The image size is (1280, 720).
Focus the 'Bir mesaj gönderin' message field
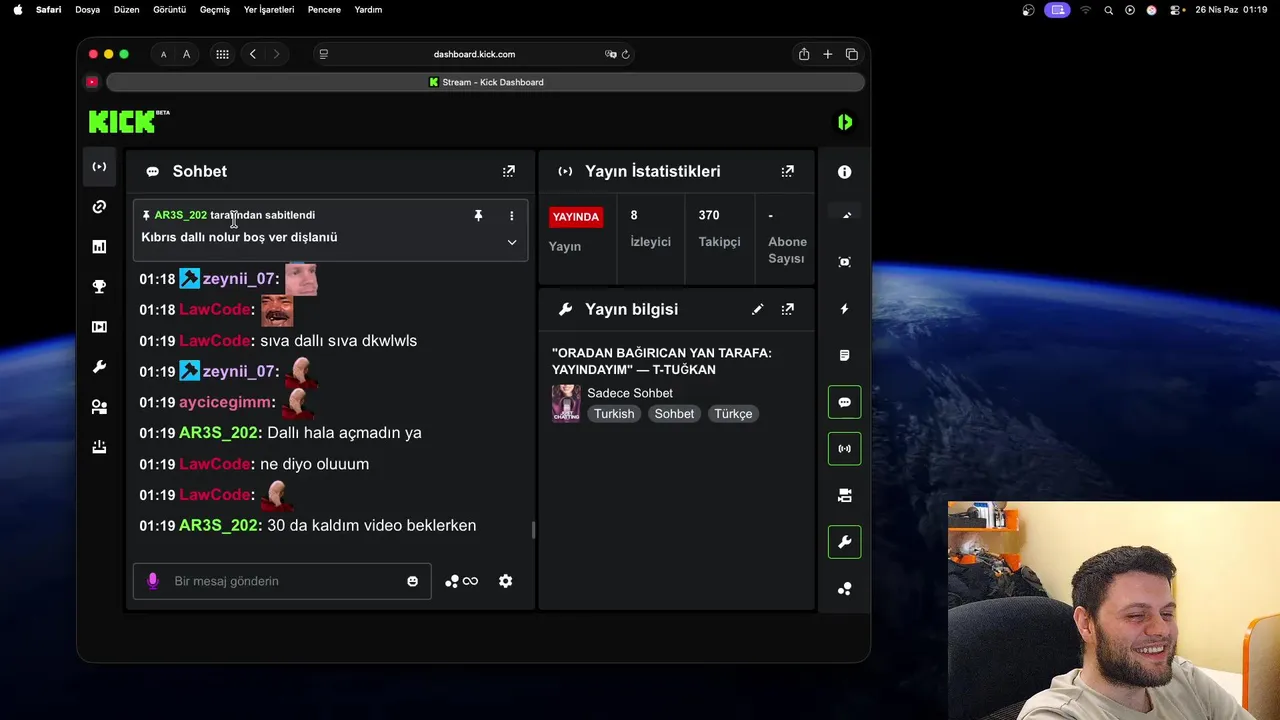pos(282,581)
